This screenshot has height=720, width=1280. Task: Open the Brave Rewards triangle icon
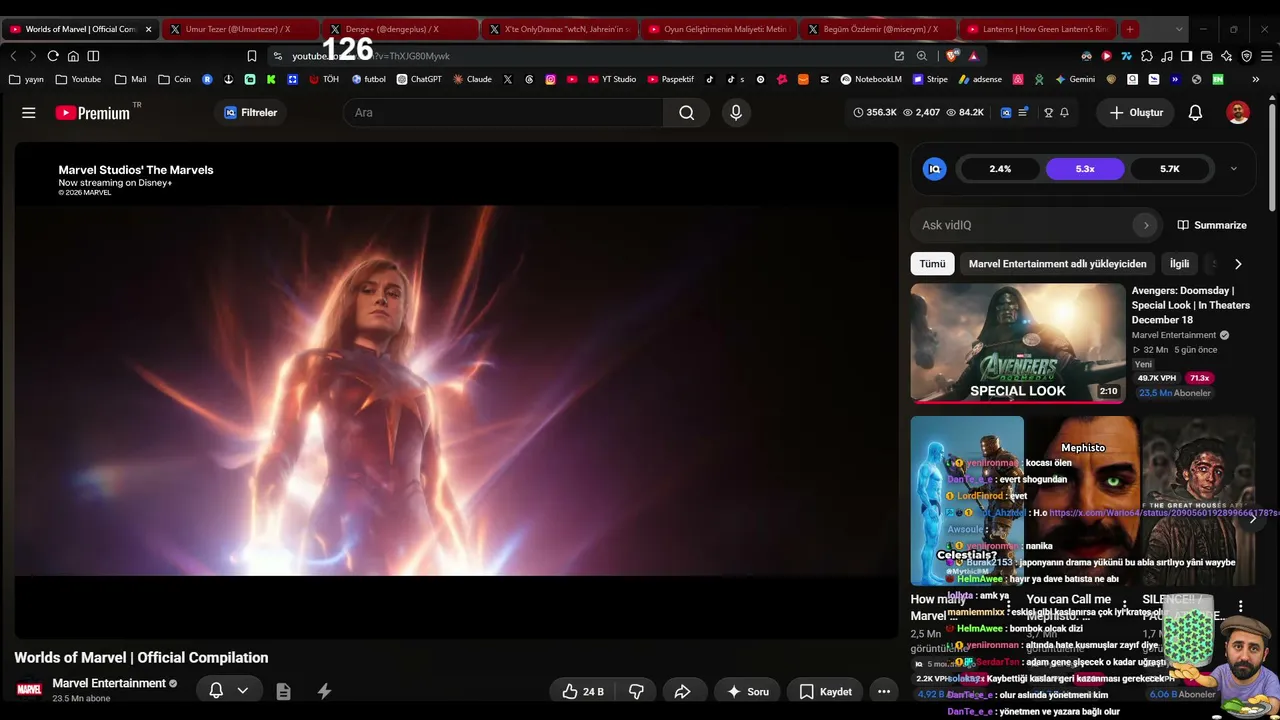pos(973,56)
